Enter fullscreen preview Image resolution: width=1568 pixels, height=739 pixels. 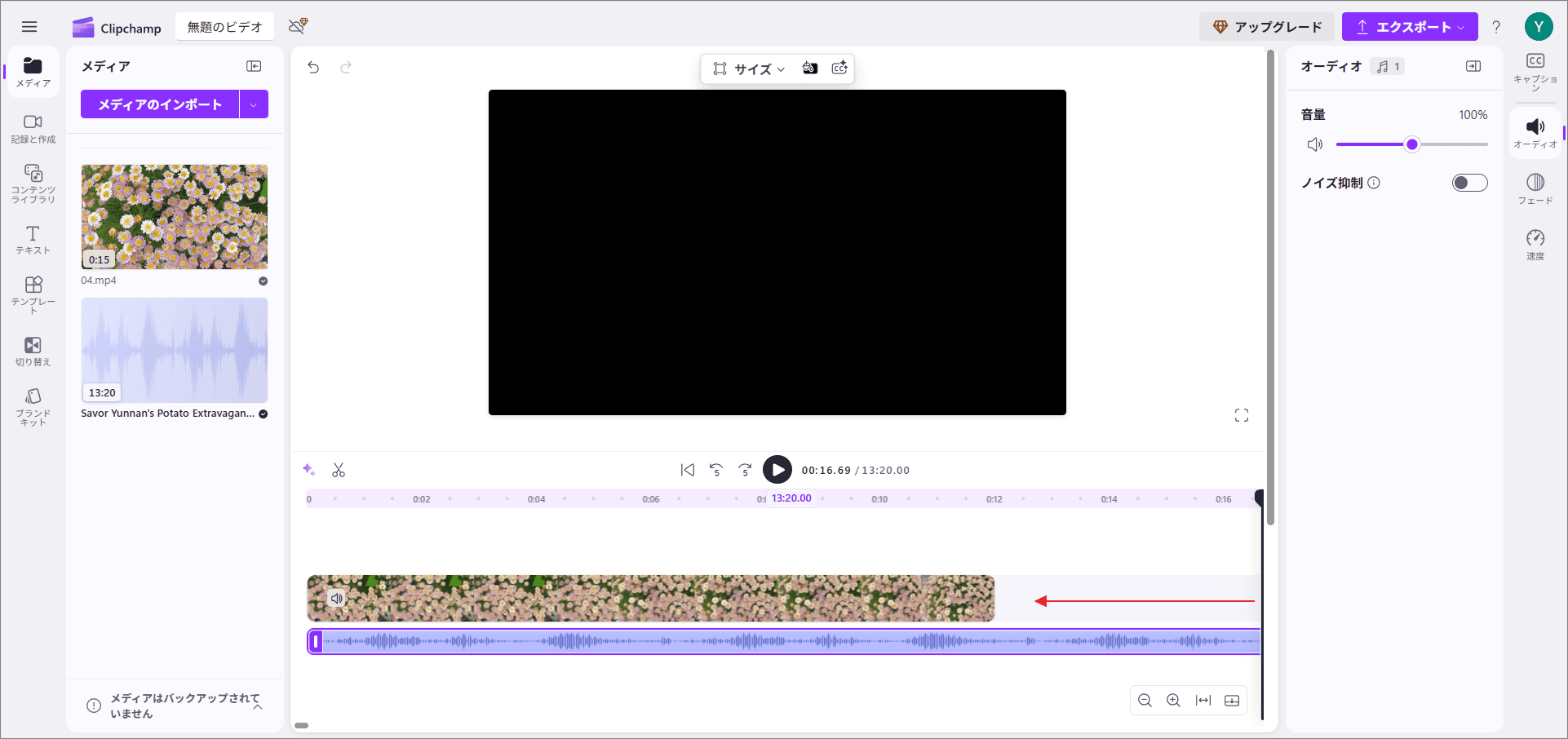tap(1242, 416)
